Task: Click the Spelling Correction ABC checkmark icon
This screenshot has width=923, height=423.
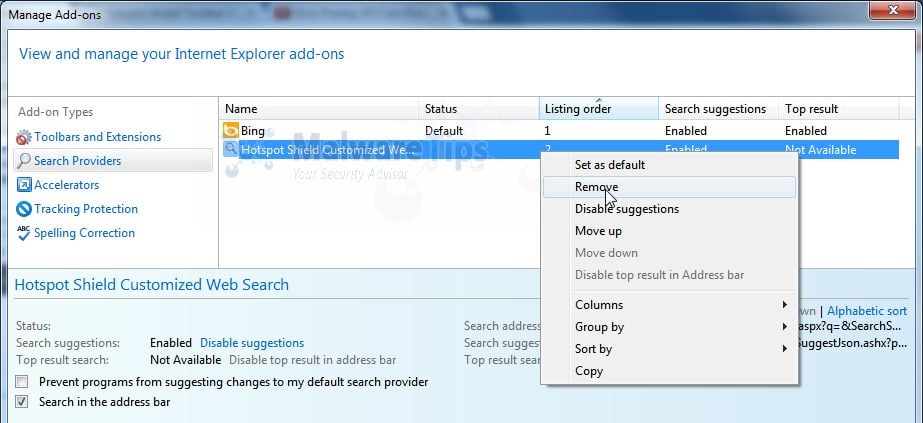Action: (24, 233)
